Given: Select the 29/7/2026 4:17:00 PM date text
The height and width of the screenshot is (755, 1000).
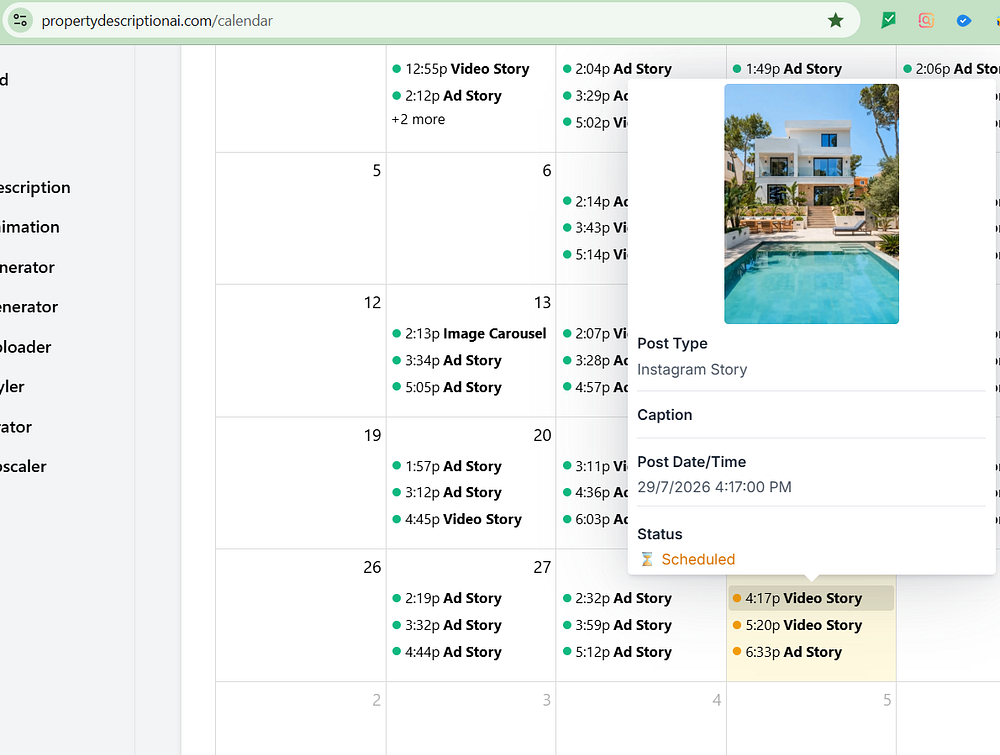Looking at the screenshot, I should point(714,487).
